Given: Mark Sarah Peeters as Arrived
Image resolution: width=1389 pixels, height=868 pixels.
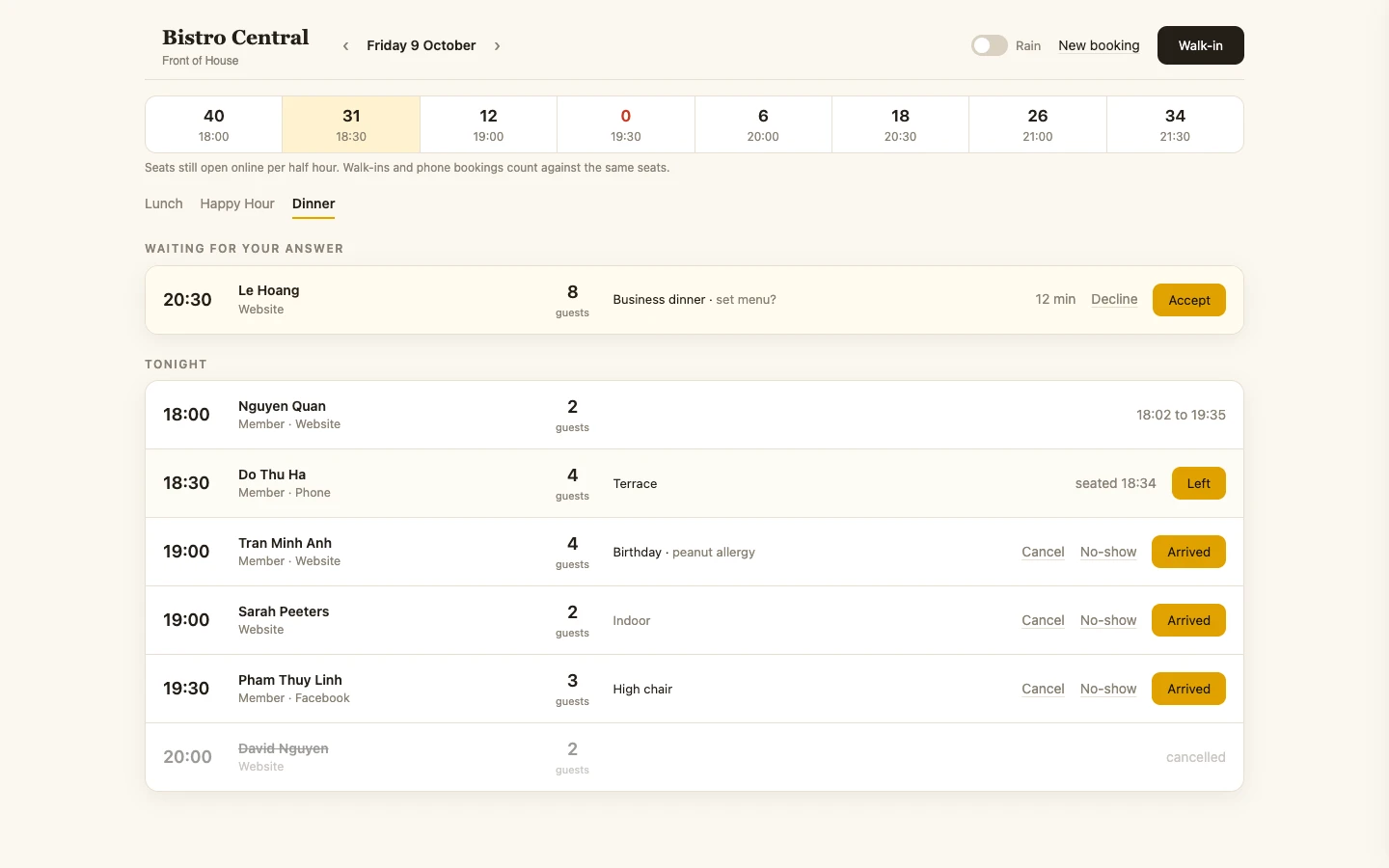Looking at the screenshot, I should [x=1188, y=620].
